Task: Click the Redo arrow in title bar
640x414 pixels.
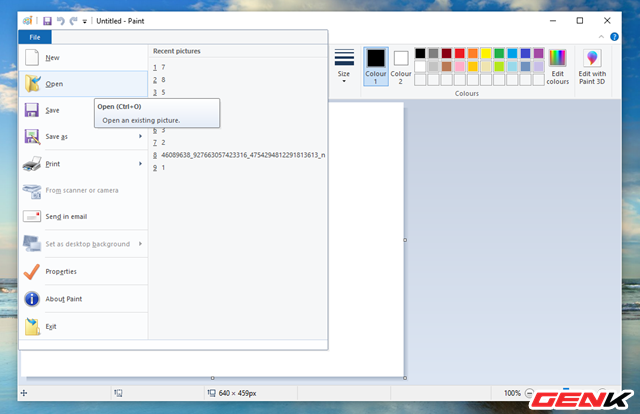Action: [x=72, y=20]
